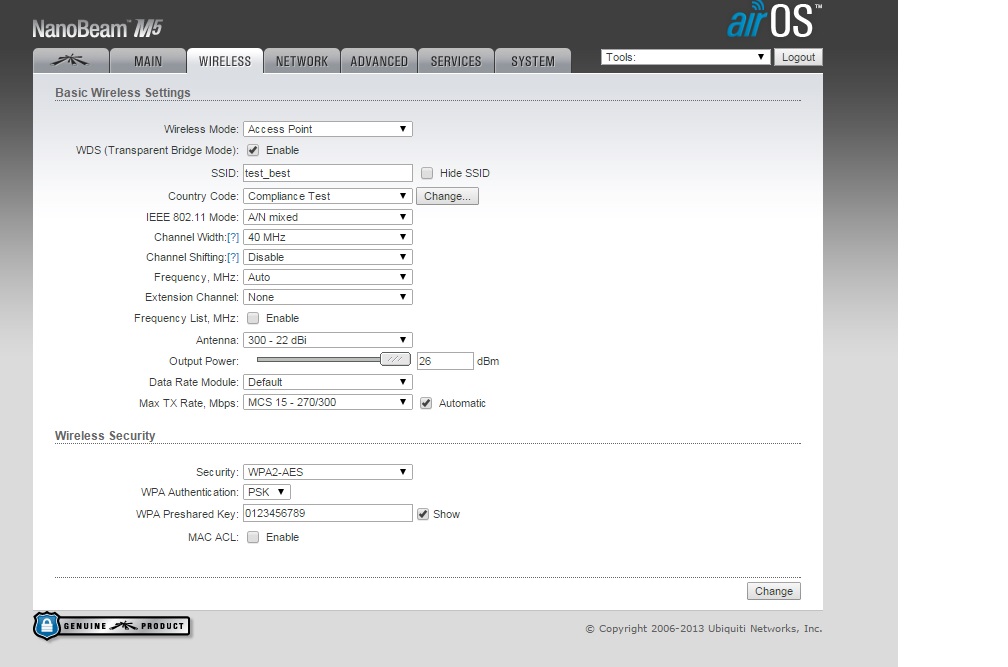Open the Max TX Rate dropdown
Viewport: 1008px width, 667px height.
[x=328, y=402]
